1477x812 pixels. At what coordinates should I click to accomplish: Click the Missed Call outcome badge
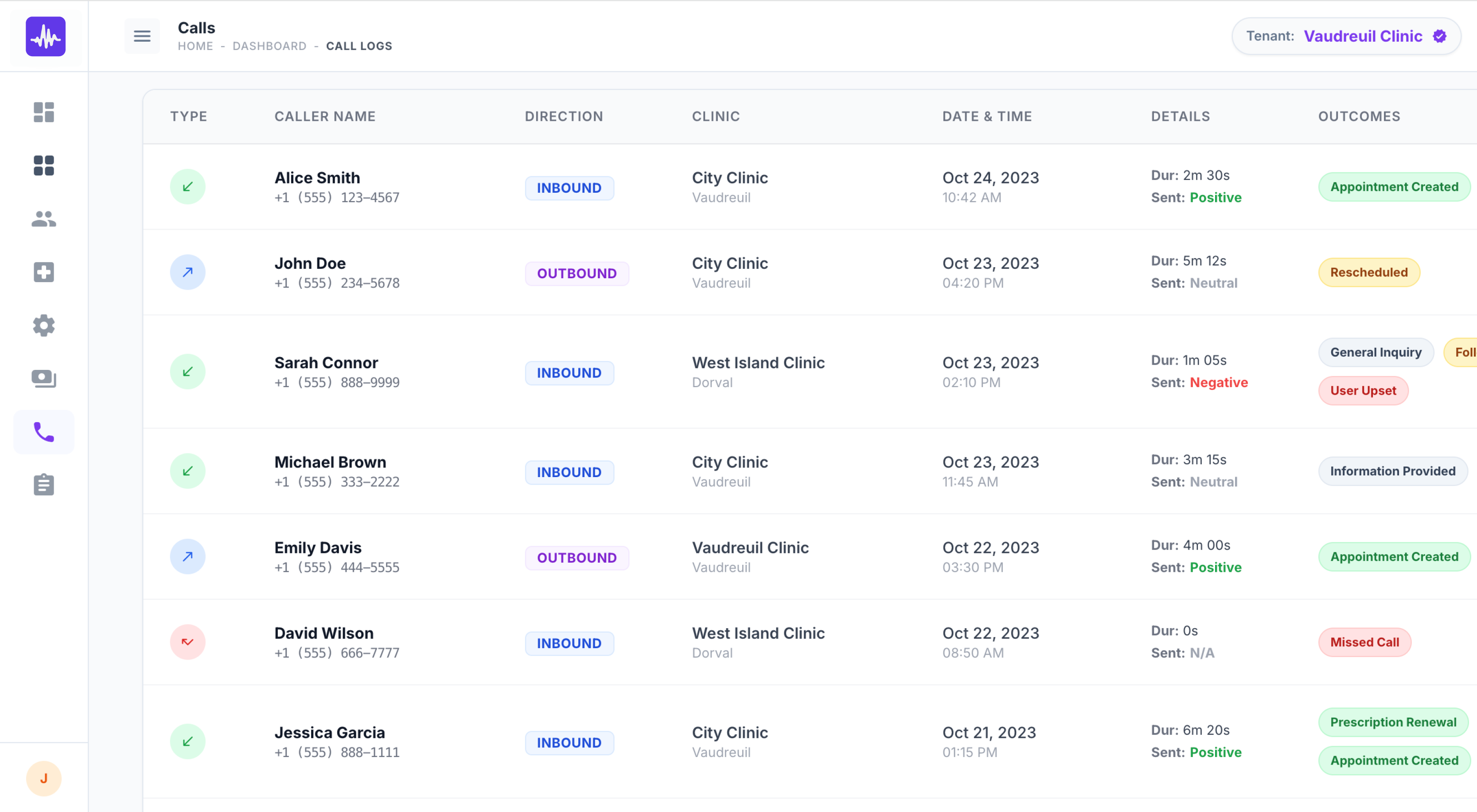pos(1364,642)
